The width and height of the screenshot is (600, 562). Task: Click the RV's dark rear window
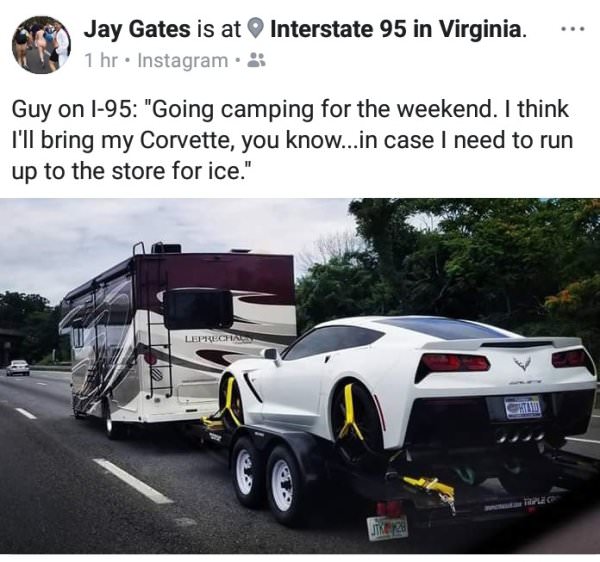pos(198,310)
